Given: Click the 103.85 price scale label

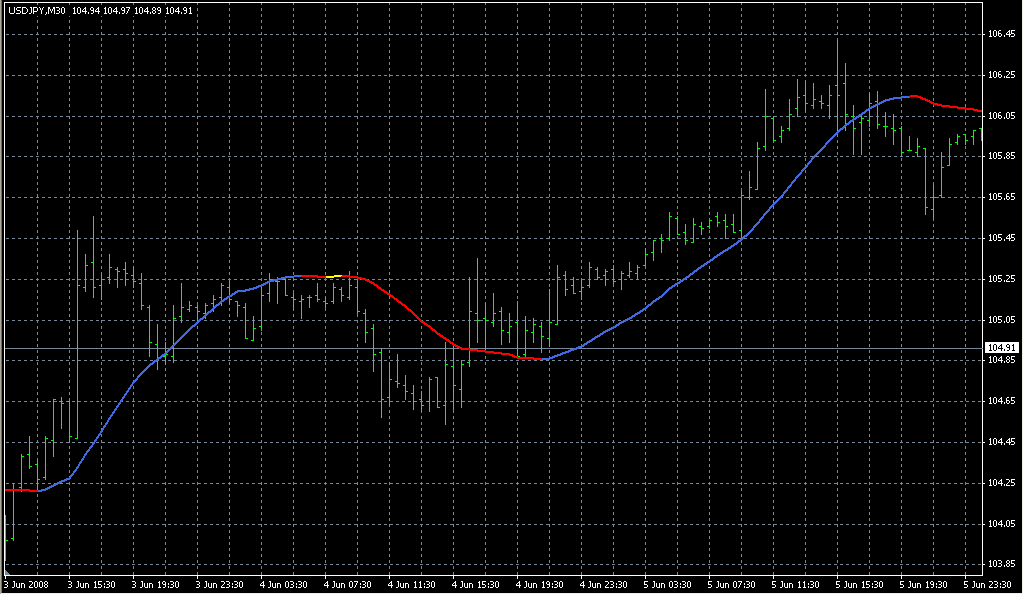Looking at the screenshot, I should (999, 564).
